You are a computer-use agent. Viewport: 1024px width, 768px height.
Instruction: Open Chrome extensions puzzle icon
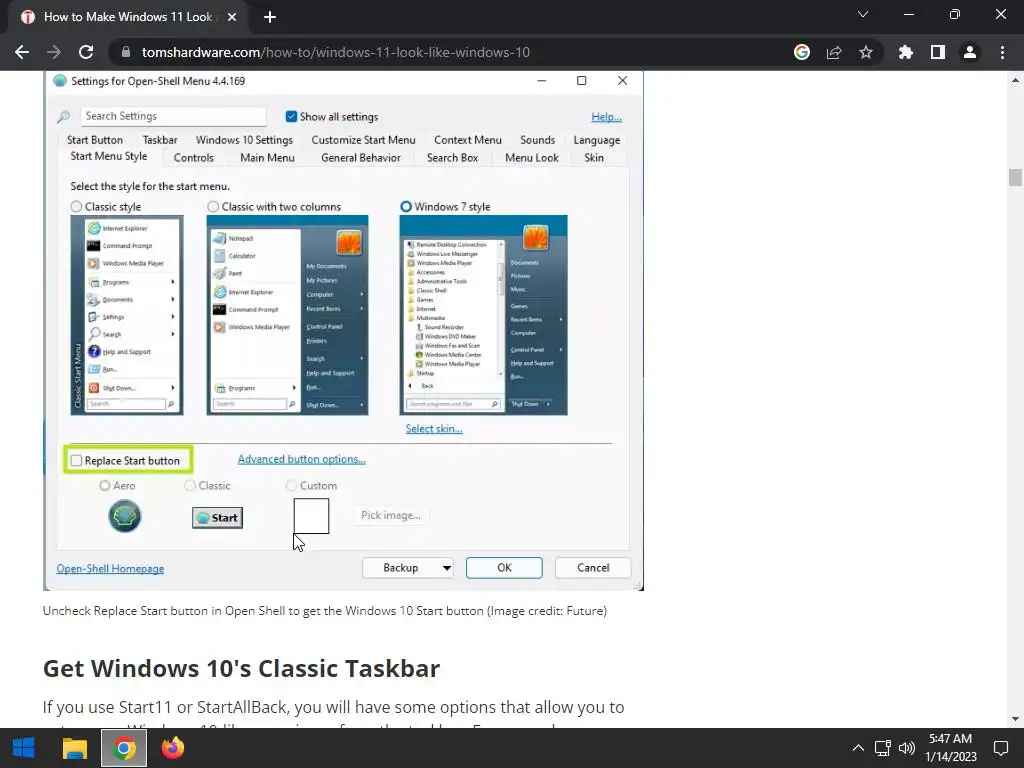[905, 52]
